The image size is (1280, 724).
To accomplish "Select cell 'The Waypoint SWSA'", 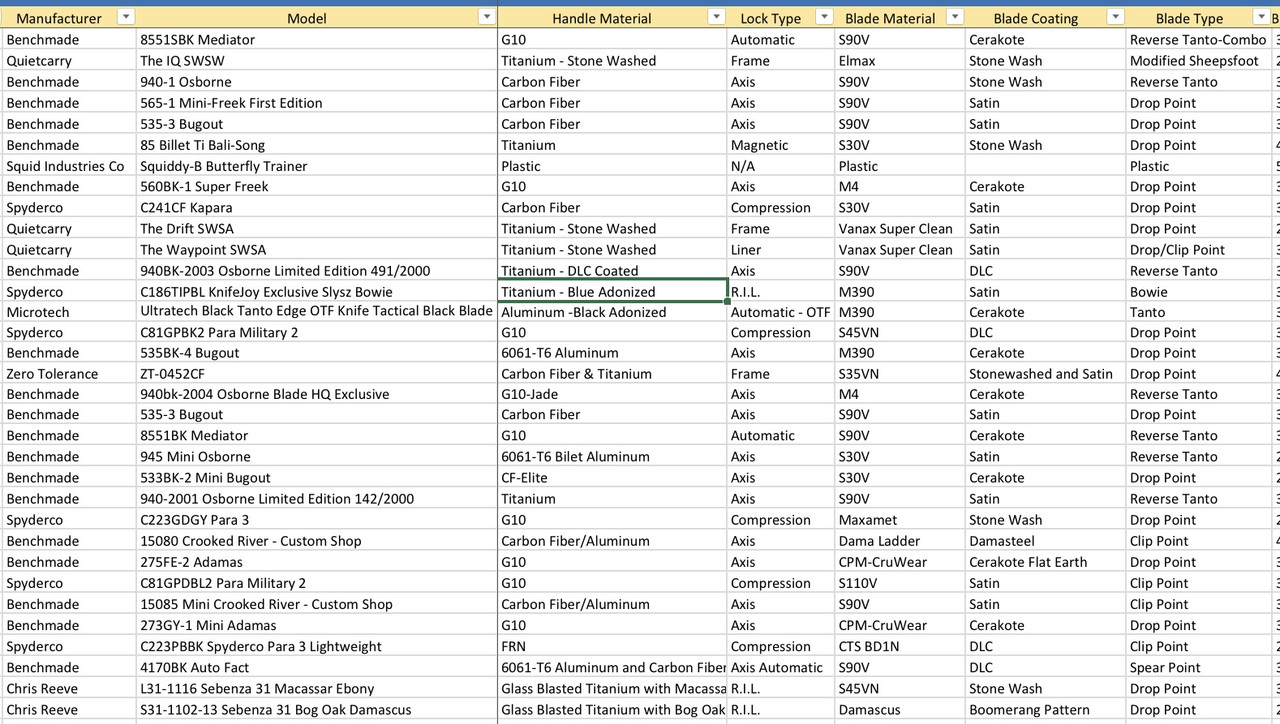I will (317, 250).
